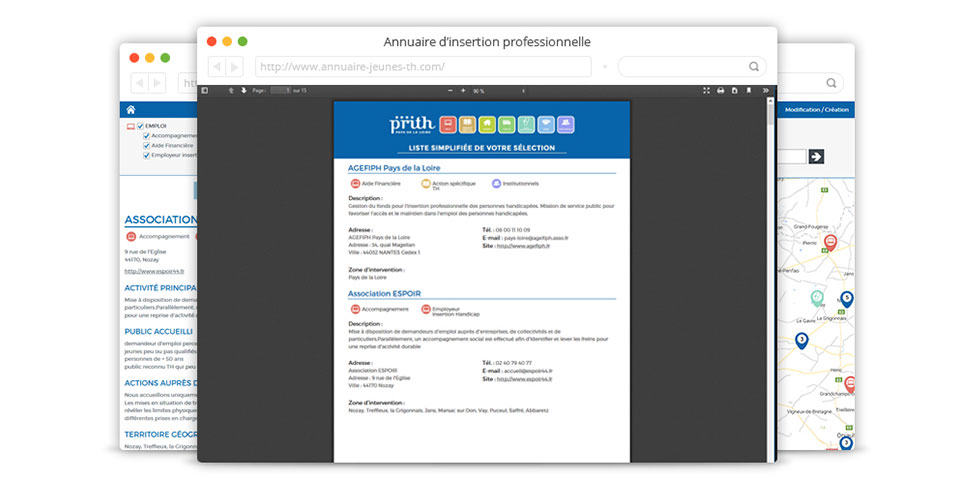Click the front browser magnifier icon

tap(754, 66)
